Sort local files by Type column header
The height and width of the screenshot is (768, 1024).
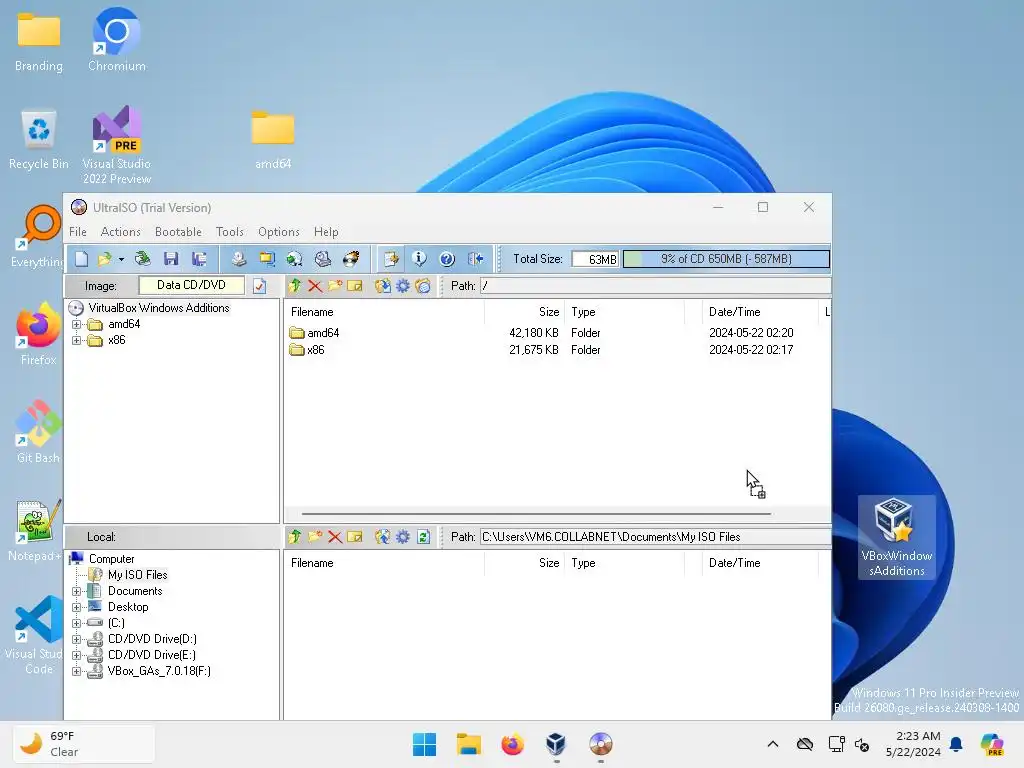click(x=624, y=563)
